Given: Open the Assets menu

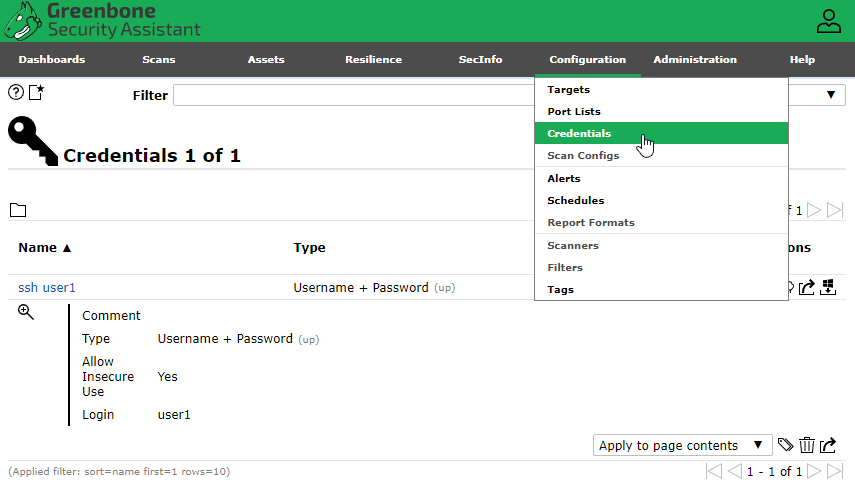Looking at the screenshot, I should point(266,59).
